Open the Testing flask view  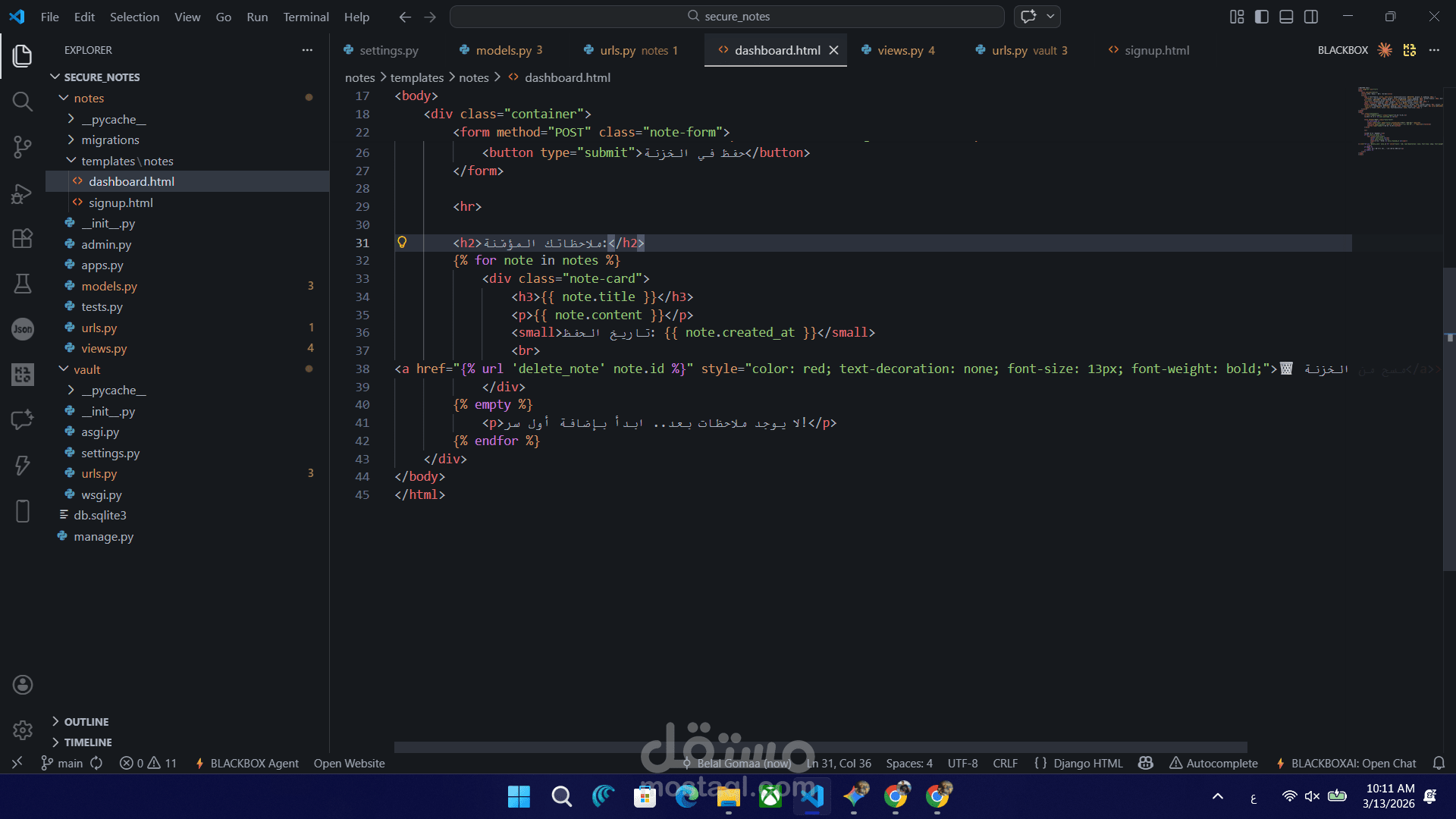tap(22, 284)
